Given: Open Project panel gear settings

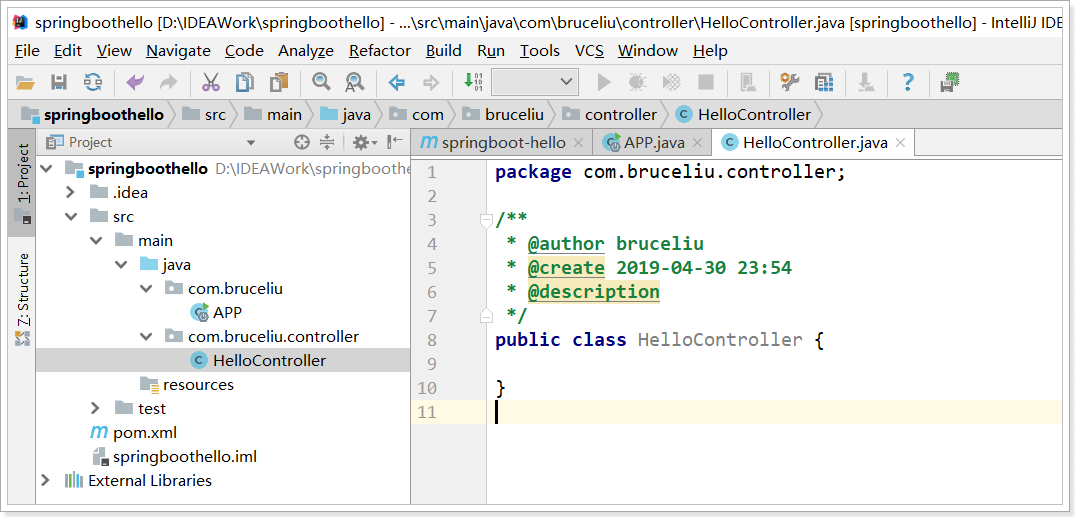Looking at the screenshot, I should (364, 143).
